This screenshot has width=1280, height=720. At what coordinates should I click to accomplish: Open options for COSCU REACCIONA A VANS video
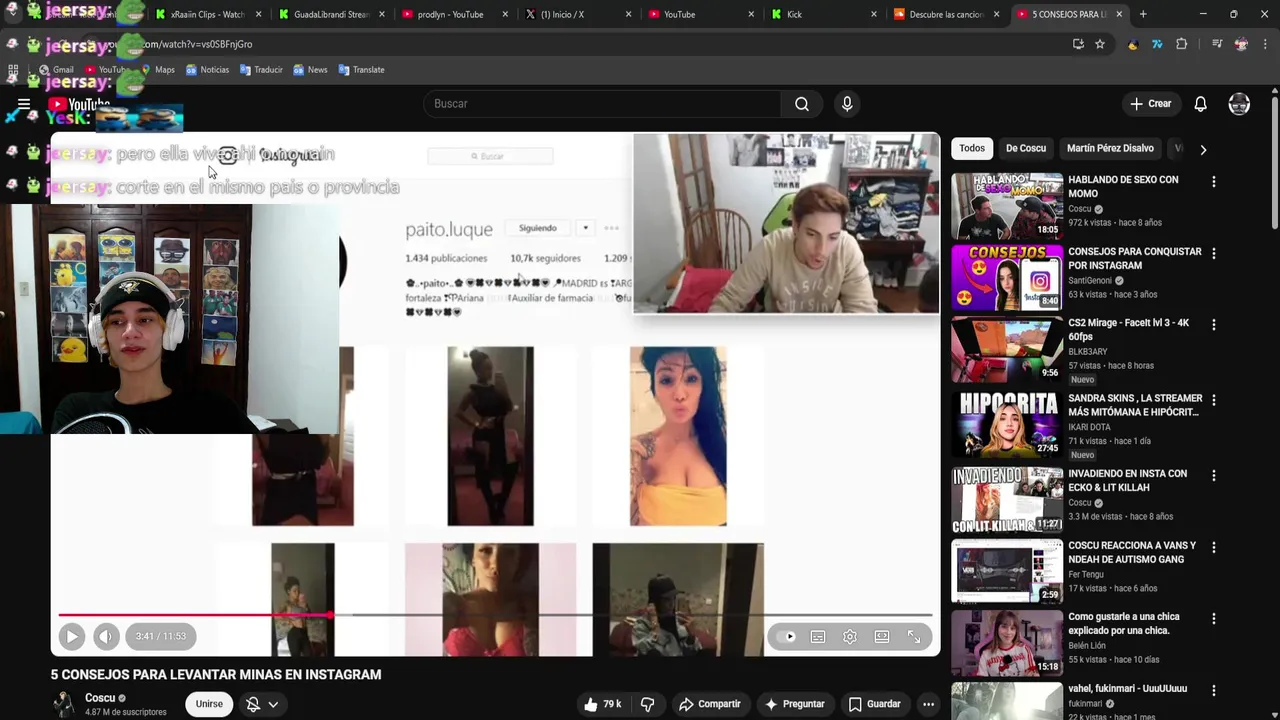[1213, 548]
